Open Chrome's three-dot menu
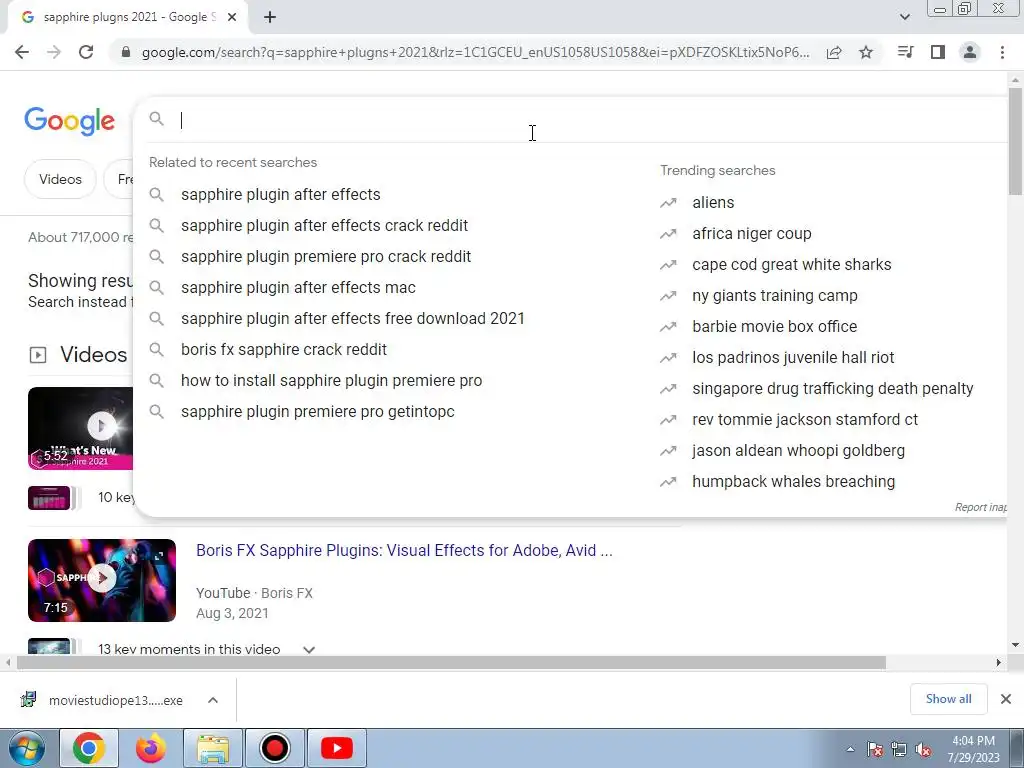This screenshot has width=1024, height=768. [1002, 52]
